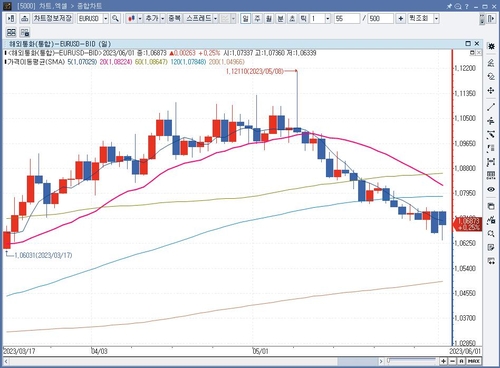
Task: Click the 퀵조회 button
Action: click(x=420, y=19)
